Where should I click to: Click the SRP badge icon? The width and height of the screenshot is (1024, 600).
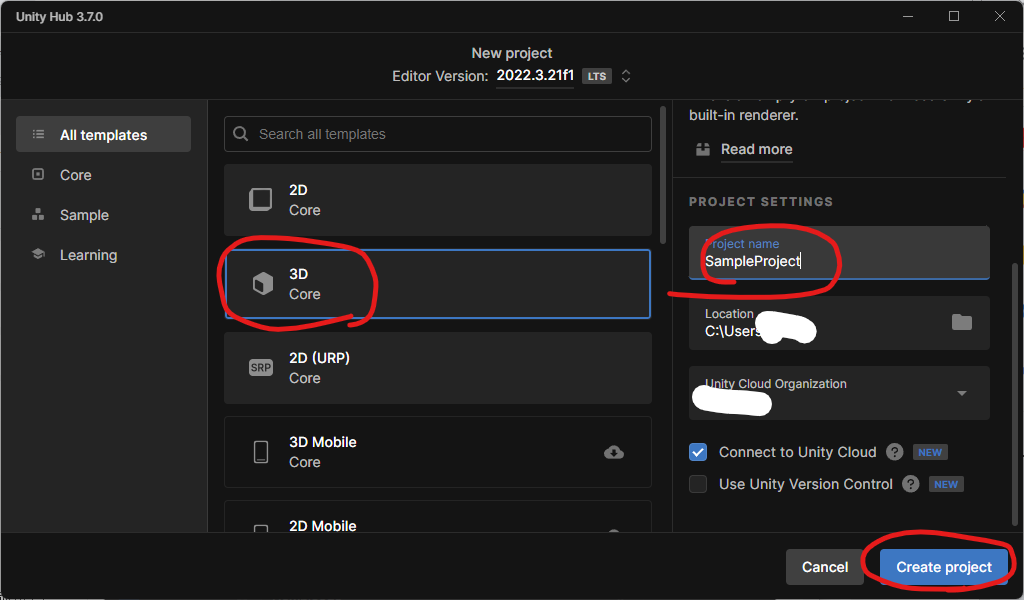coord(261,368)
